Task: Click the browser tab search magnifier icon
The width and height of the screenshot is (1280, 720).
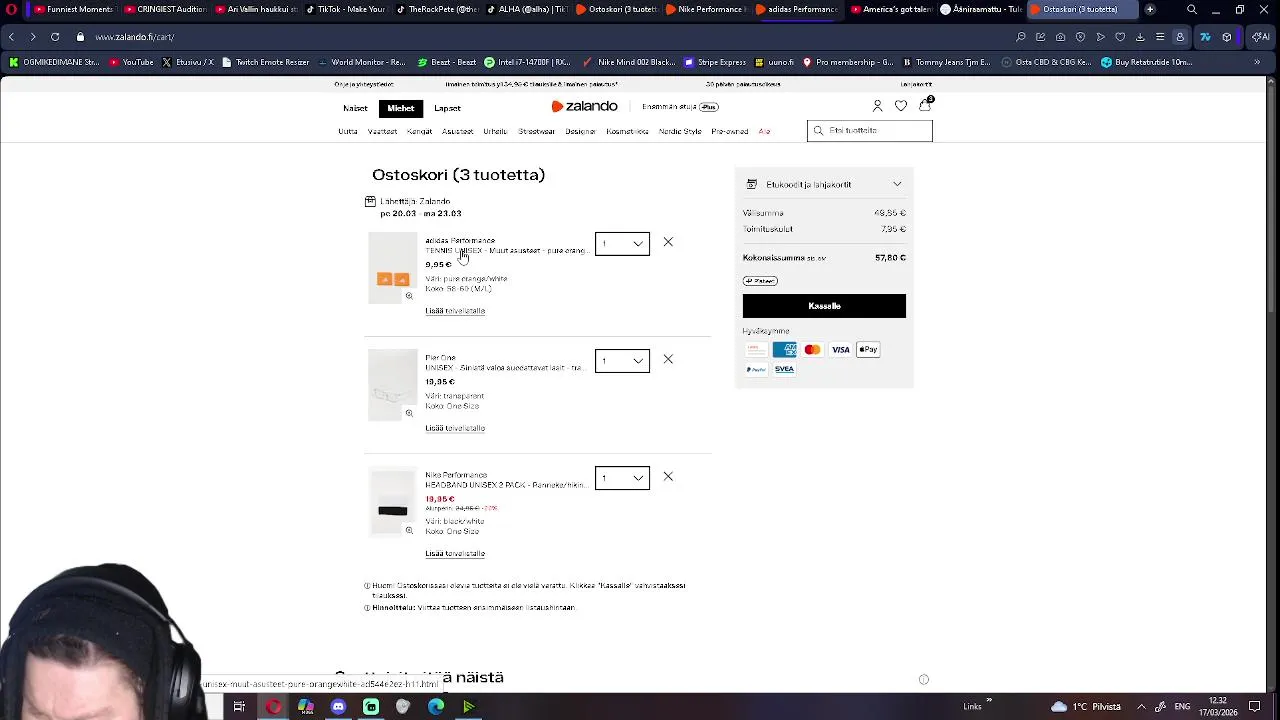Action: pyautogui.click(x=1192, y=9)
